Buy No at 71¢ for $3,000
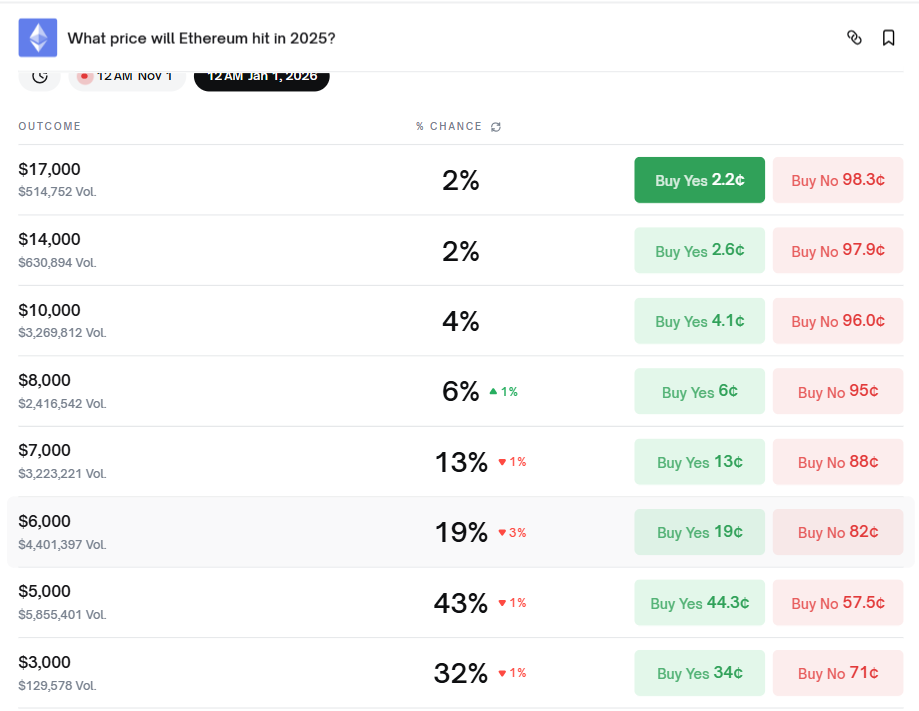 [837, 673]
